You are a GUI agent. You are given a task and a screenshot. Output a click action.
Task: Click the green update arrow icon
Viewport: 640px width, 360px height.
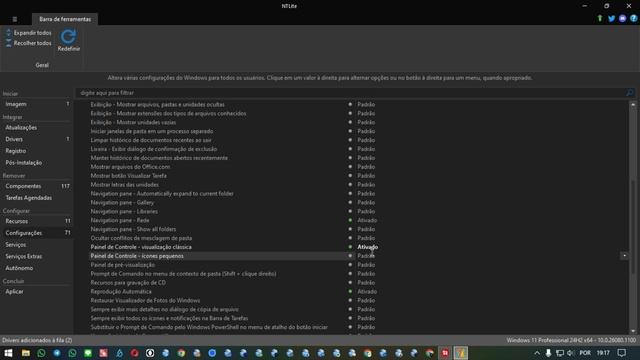pos(600,18)
